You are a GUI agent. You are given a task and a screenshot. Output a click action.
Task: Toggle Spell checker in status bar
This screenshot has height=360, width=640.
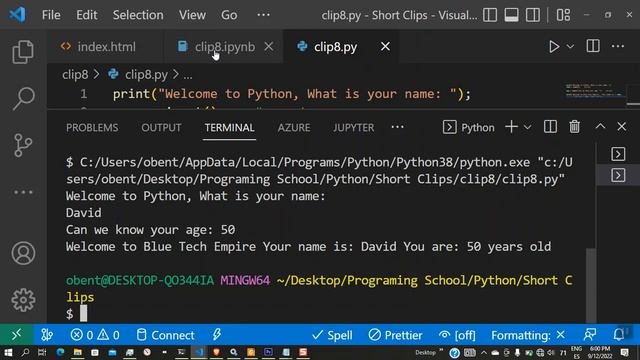[x=332, y=335]
